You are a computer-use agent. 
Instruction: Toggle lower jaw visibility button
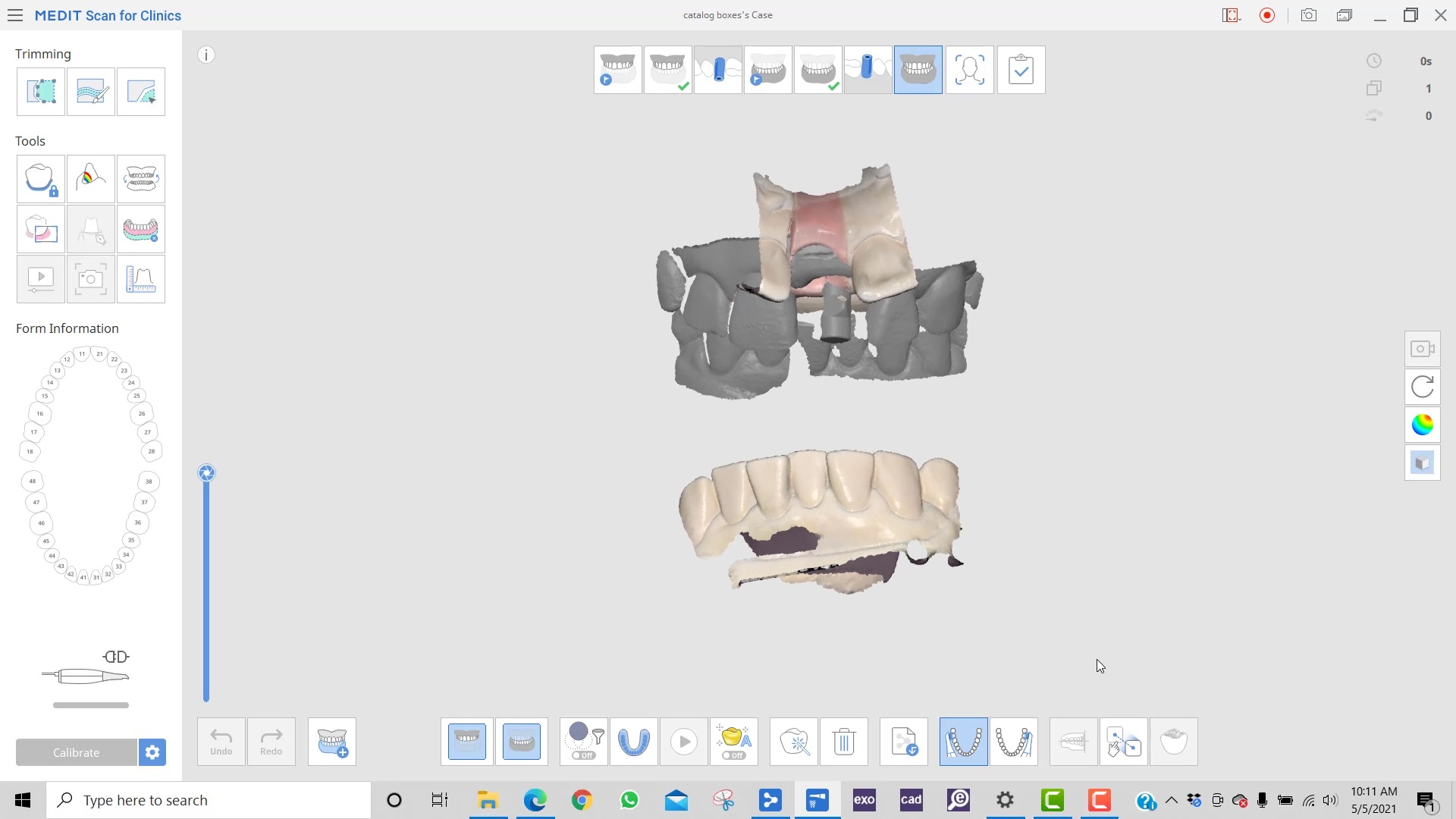[x=522, y=742]
